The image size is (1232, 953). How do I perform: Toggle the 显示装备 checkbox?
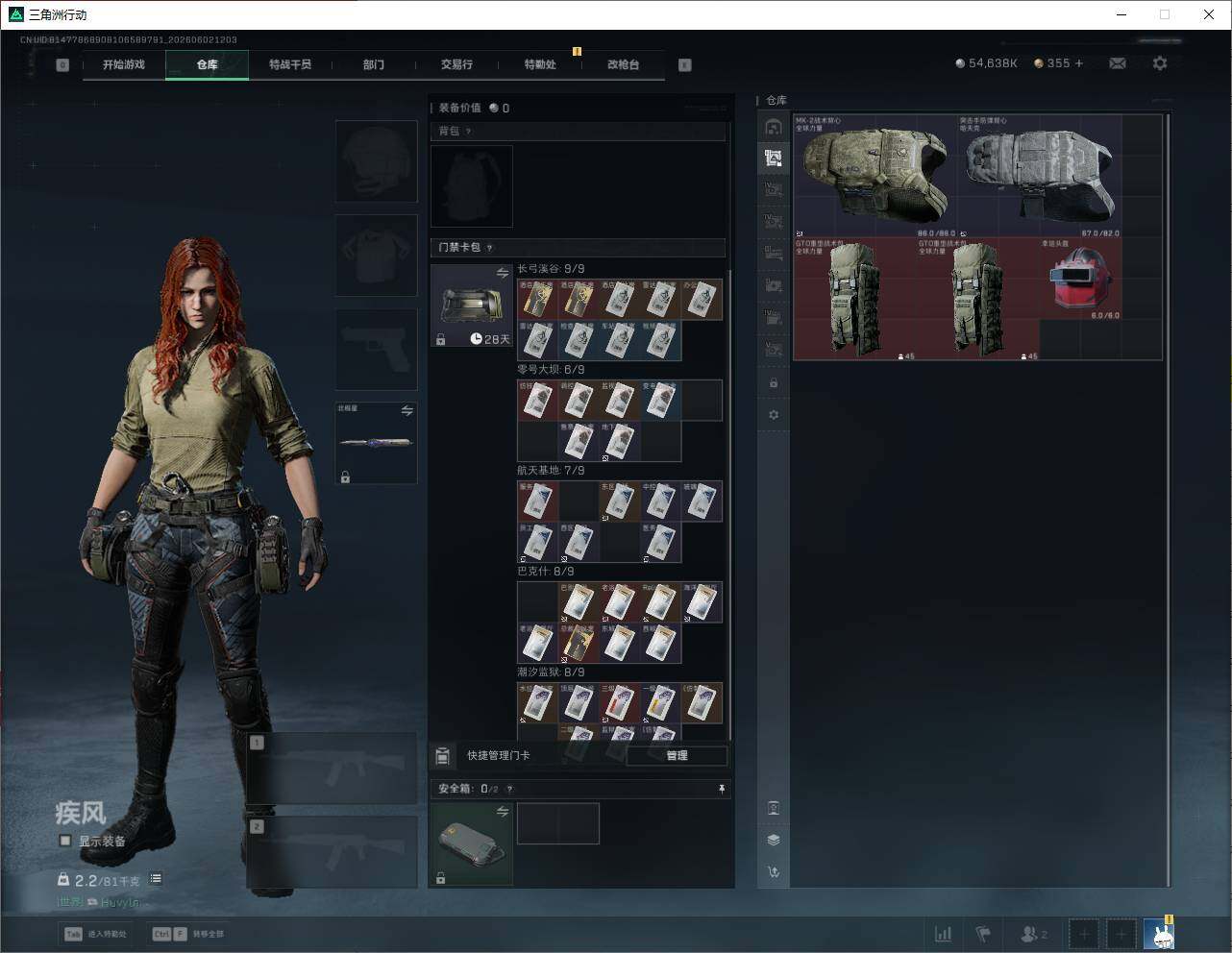[65, 841]
